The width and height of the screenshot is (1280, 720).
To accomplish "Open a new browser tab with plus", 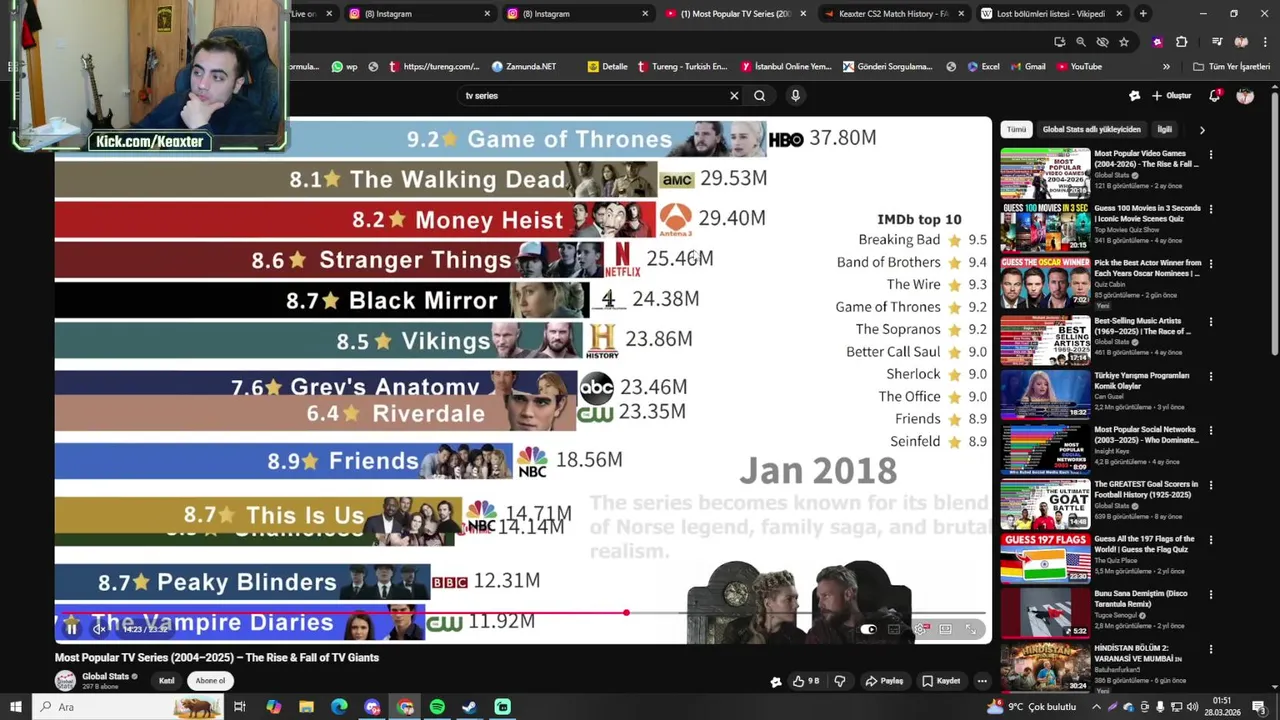I will point(1143,14).
